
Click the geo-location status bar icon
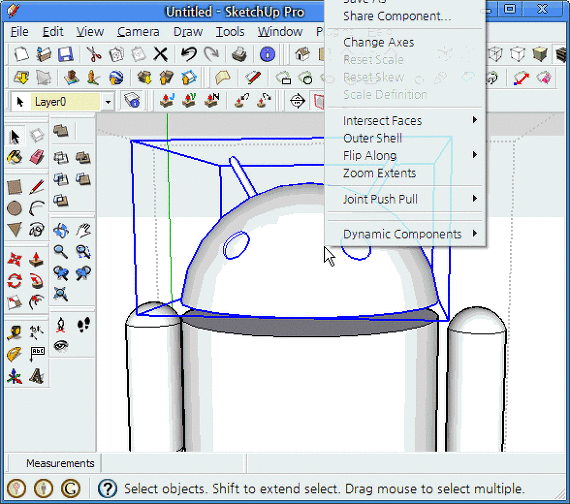click(16, 489)
